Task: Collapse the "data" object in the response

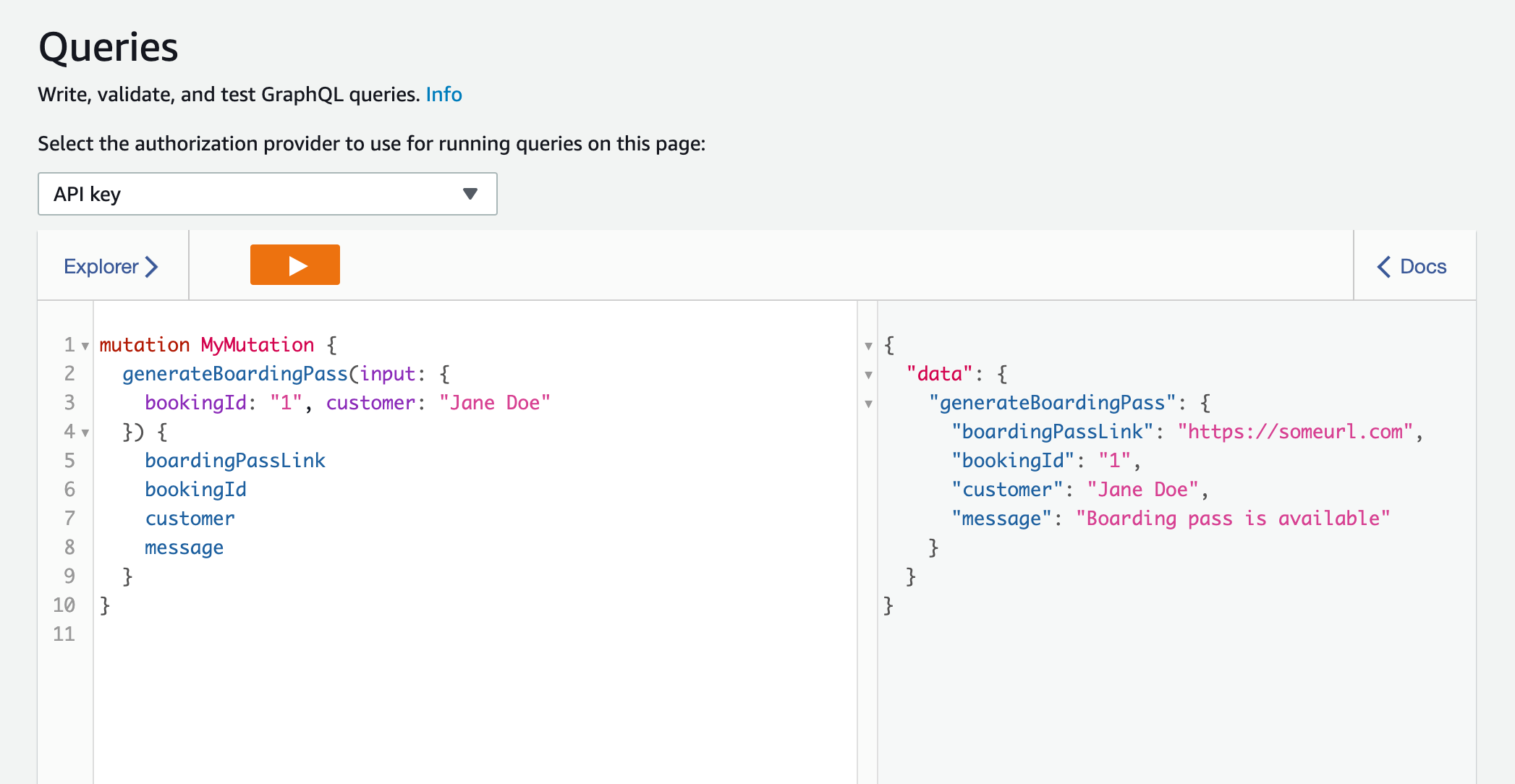Action: pyautogui.click(x=868, y=375)
